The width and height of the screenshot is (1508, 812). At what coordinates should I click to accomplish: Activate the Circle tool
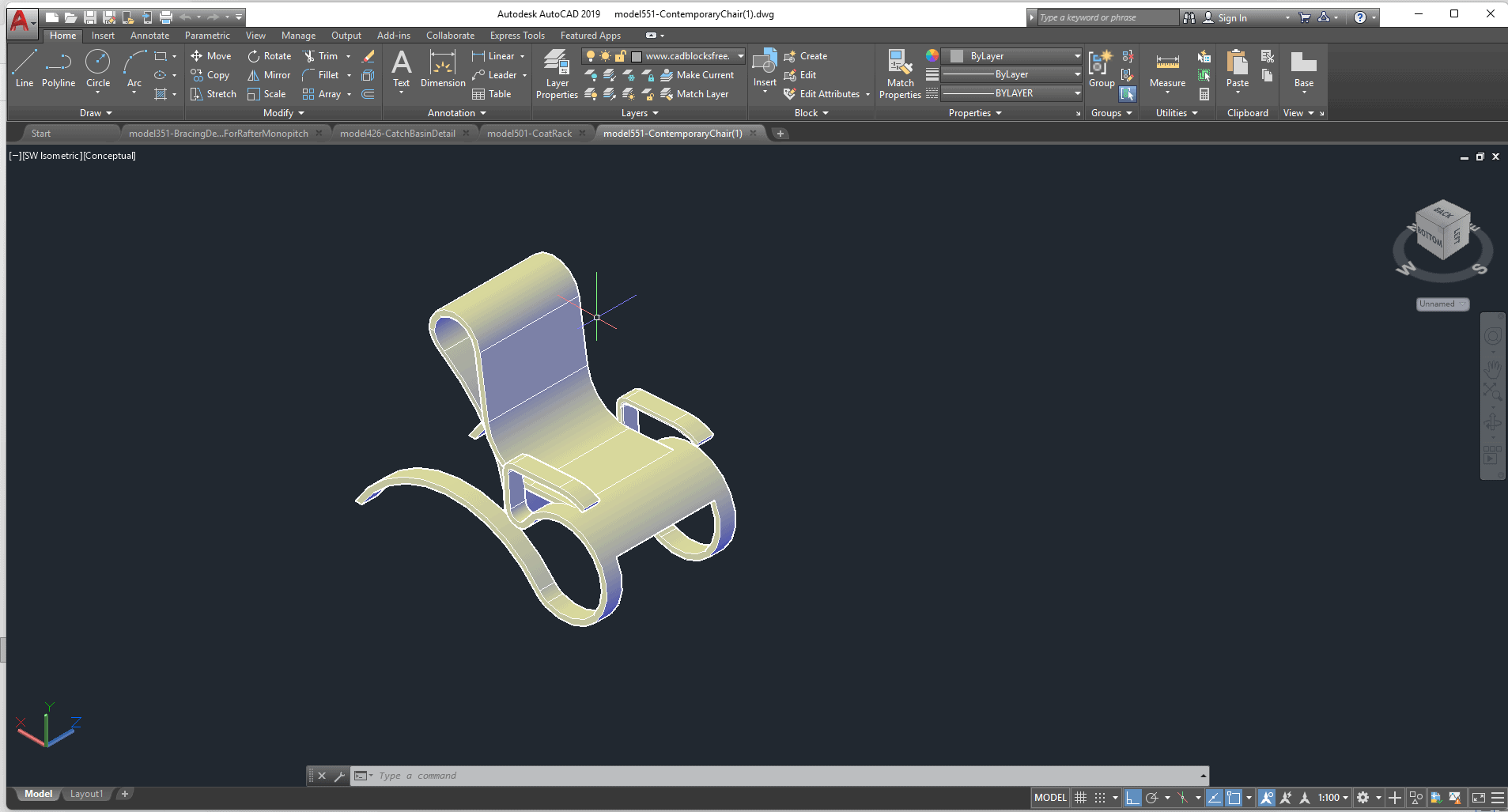[x=98, y=68]
